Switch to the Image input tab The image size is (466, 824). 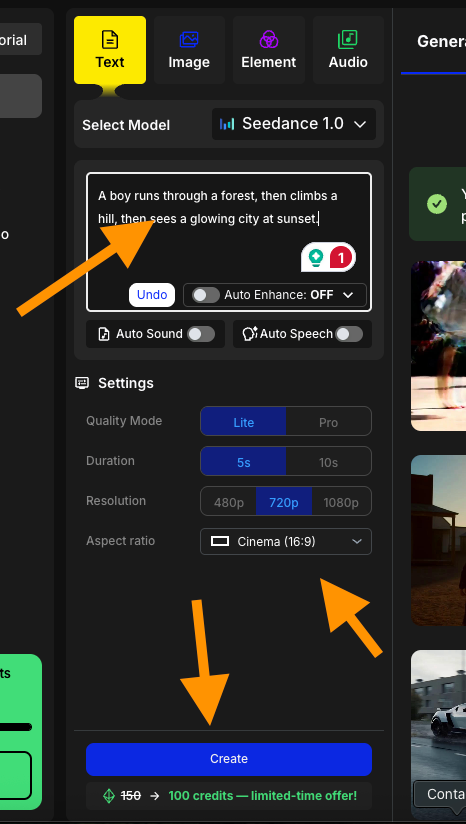[189, 50]
